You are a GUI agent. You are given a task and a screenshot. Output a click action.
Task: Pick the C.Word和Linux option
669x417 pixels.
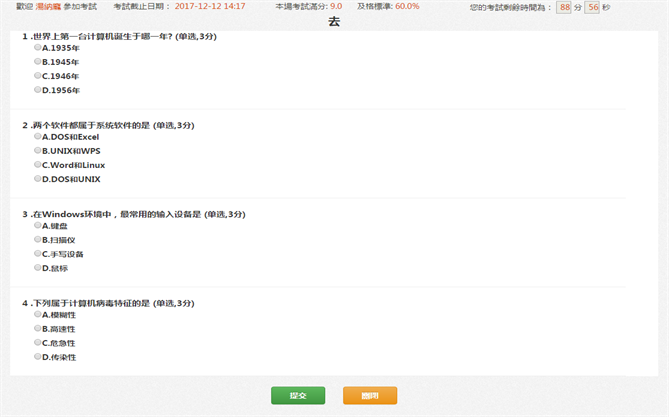[38, 165]
